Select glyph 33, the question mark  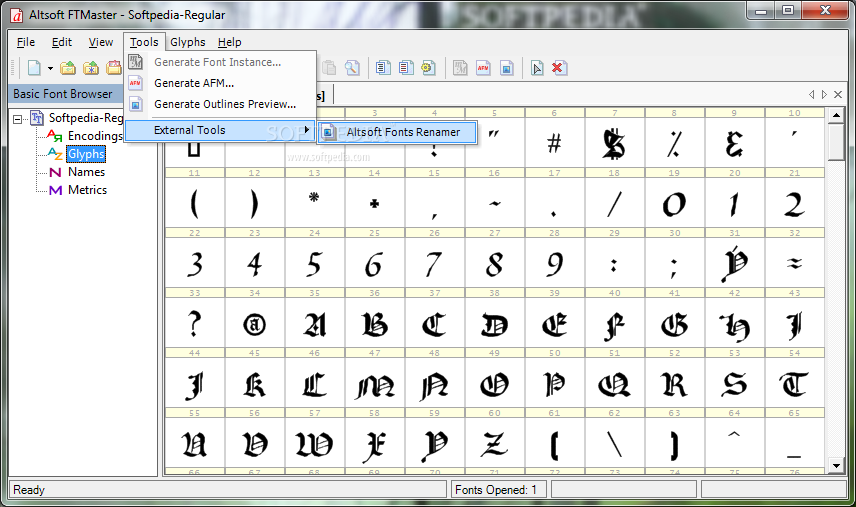(194, 323)
